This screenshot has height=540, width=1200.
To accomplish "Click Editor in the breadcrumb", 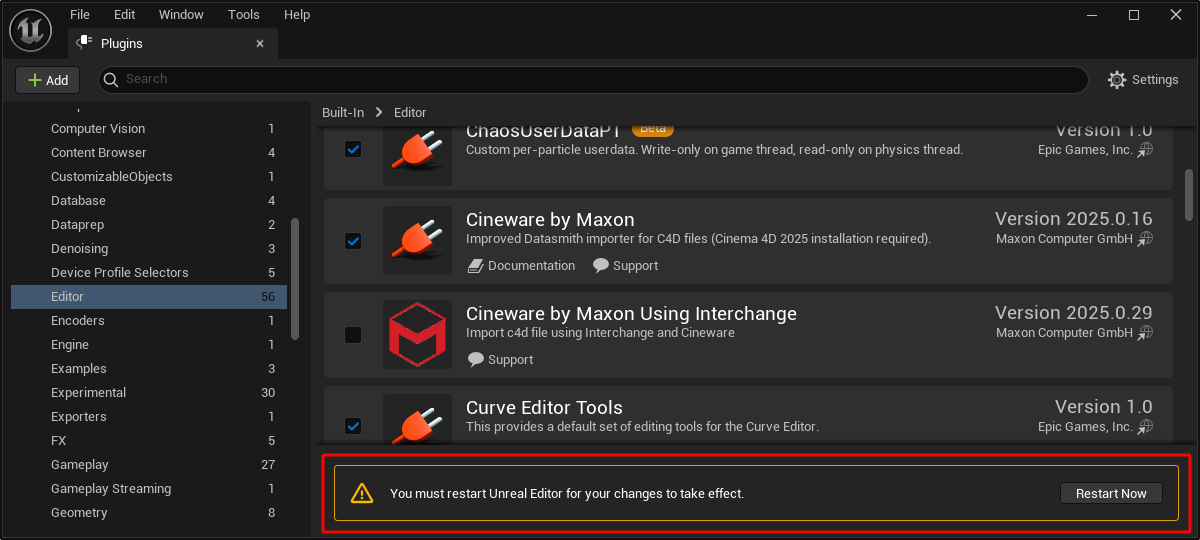I will 410,113.
